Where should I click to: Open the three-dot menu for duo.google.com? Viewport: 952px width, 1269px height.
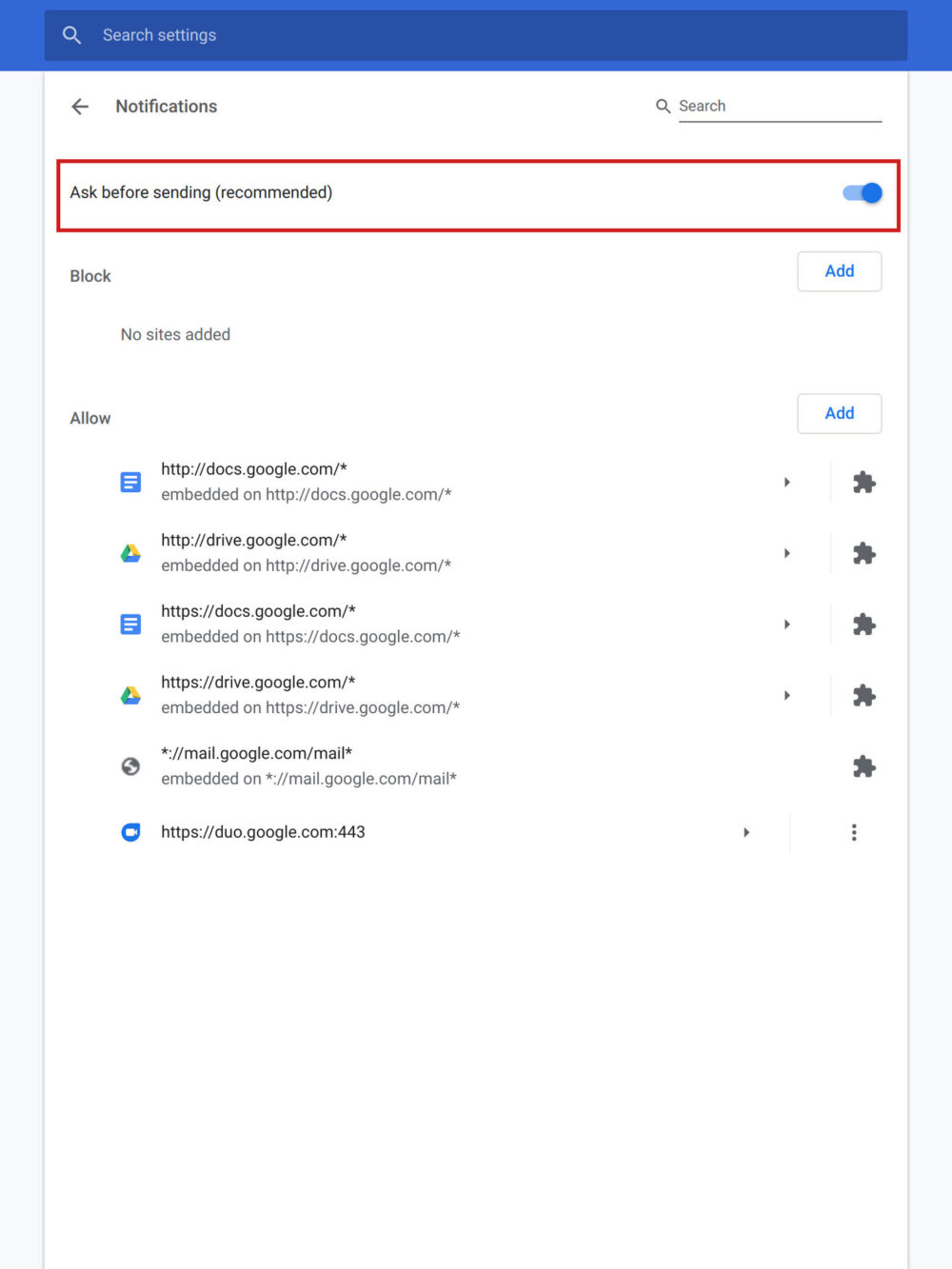point(854,831)
